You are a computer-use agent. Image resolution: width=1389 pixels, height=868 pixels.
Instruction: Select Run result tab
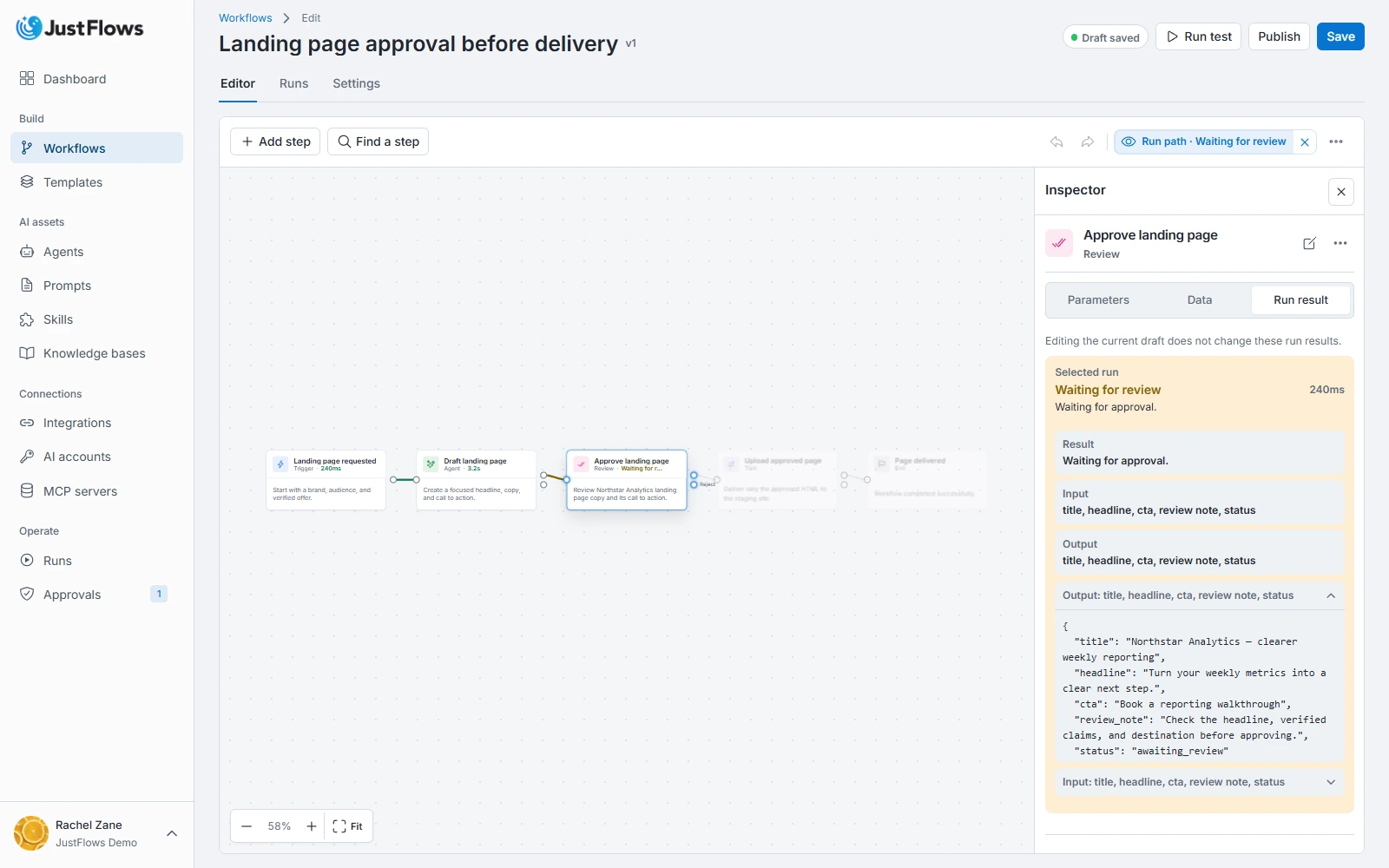click(x=1300, y=300)
